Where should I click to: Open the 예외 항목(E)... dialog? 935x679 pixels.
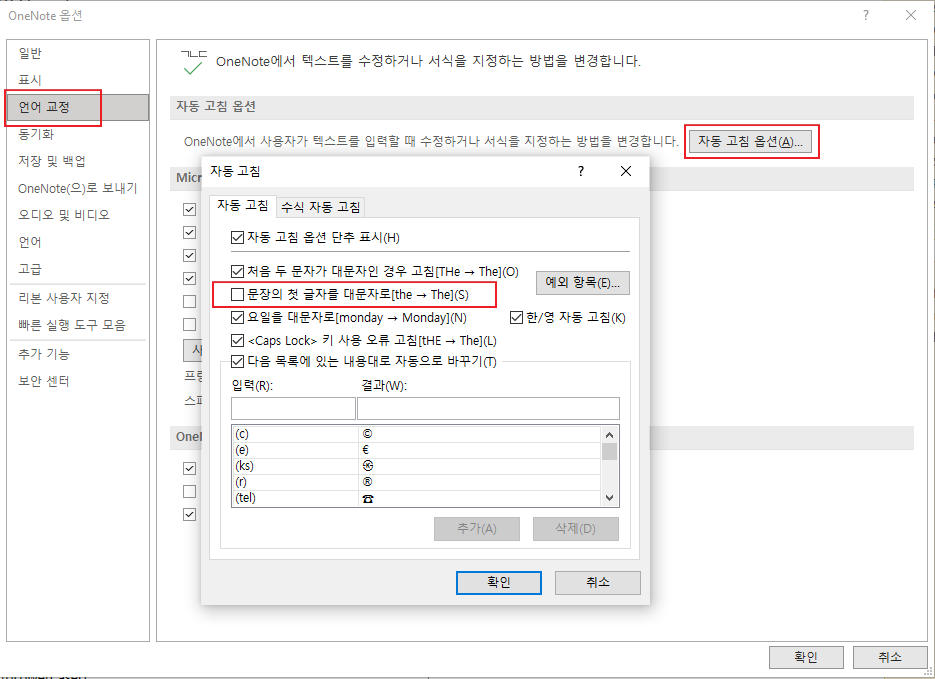pyautogui.click(x=583, y=283)
